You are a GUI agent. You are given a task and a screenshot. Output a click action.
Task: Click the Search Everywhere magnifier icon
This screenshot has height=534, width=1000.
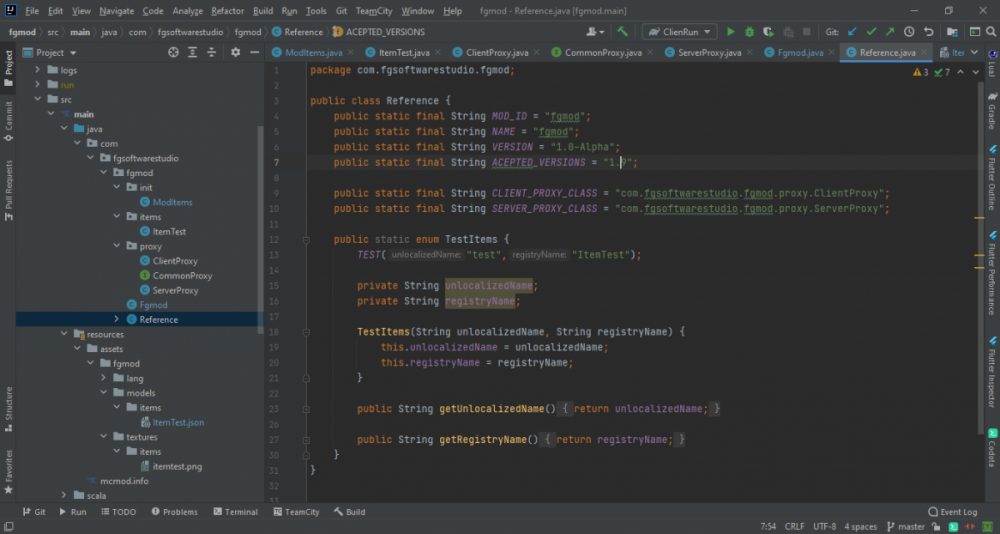pos(992,32)
